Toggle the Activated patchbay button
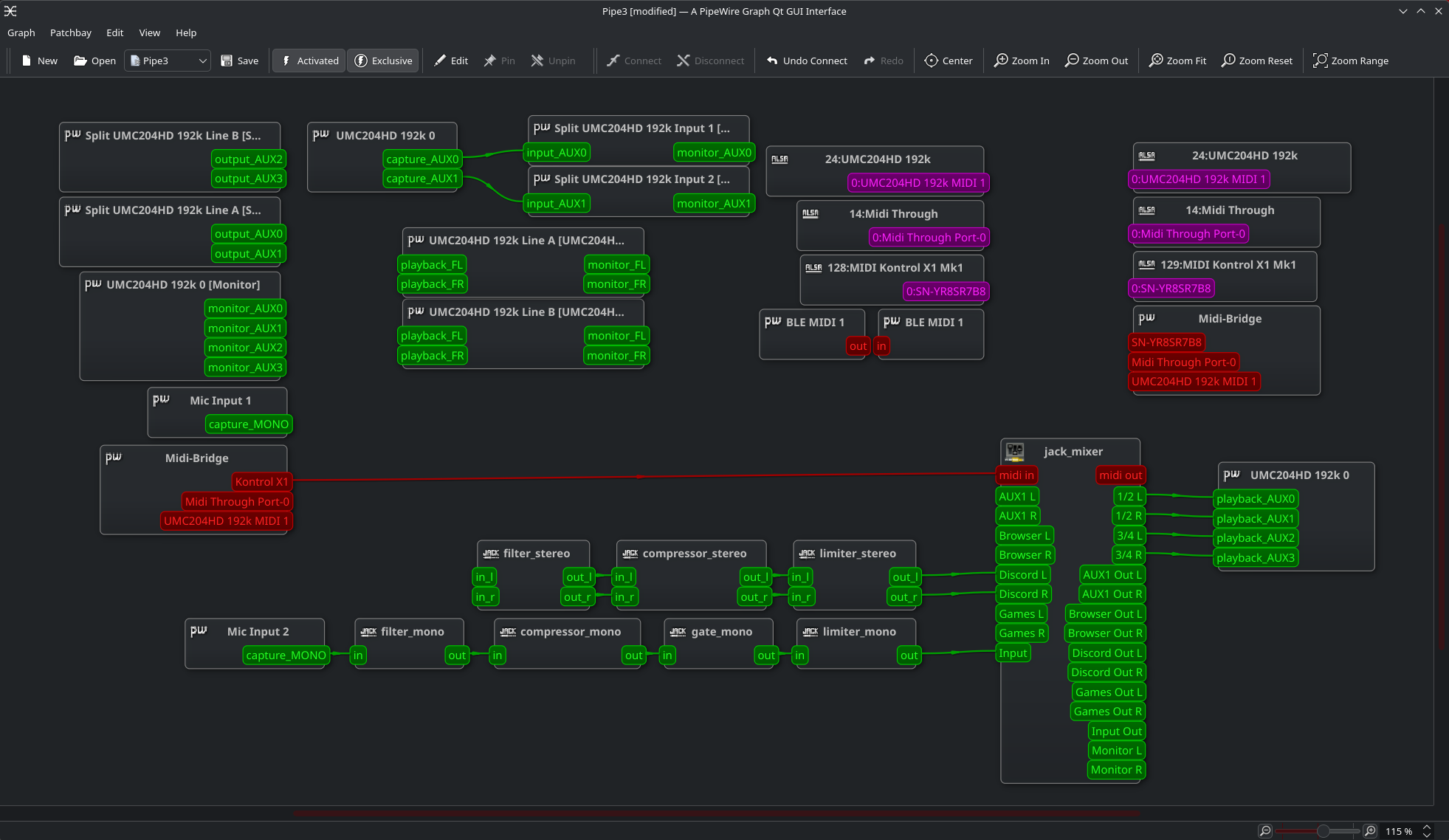 coord(310,61)
